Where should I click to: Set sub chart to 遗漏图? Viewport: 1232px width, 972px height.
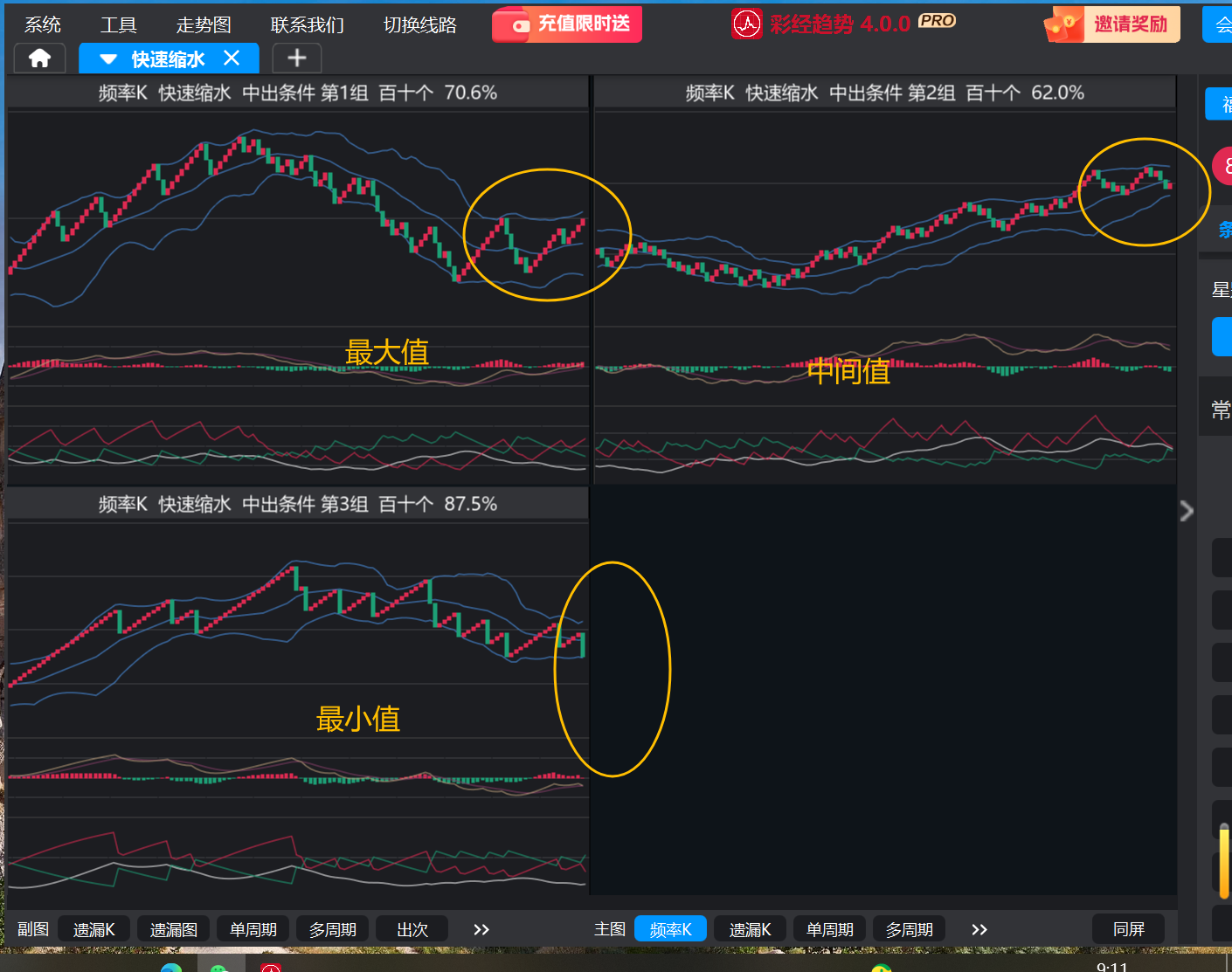(173, 929)
